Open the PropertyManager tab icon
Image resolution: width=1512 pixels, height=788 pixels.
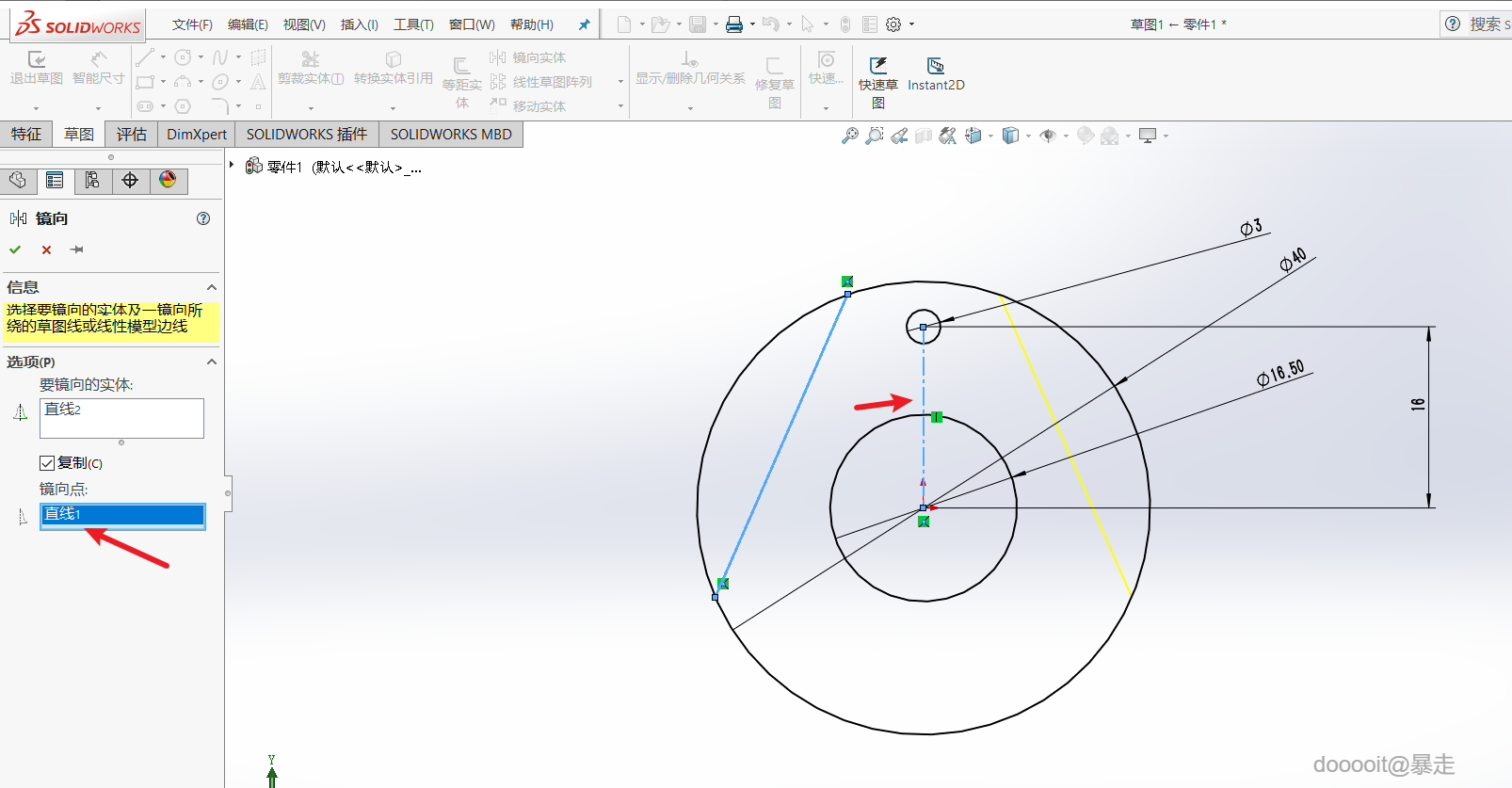click(x=55, y=180)
